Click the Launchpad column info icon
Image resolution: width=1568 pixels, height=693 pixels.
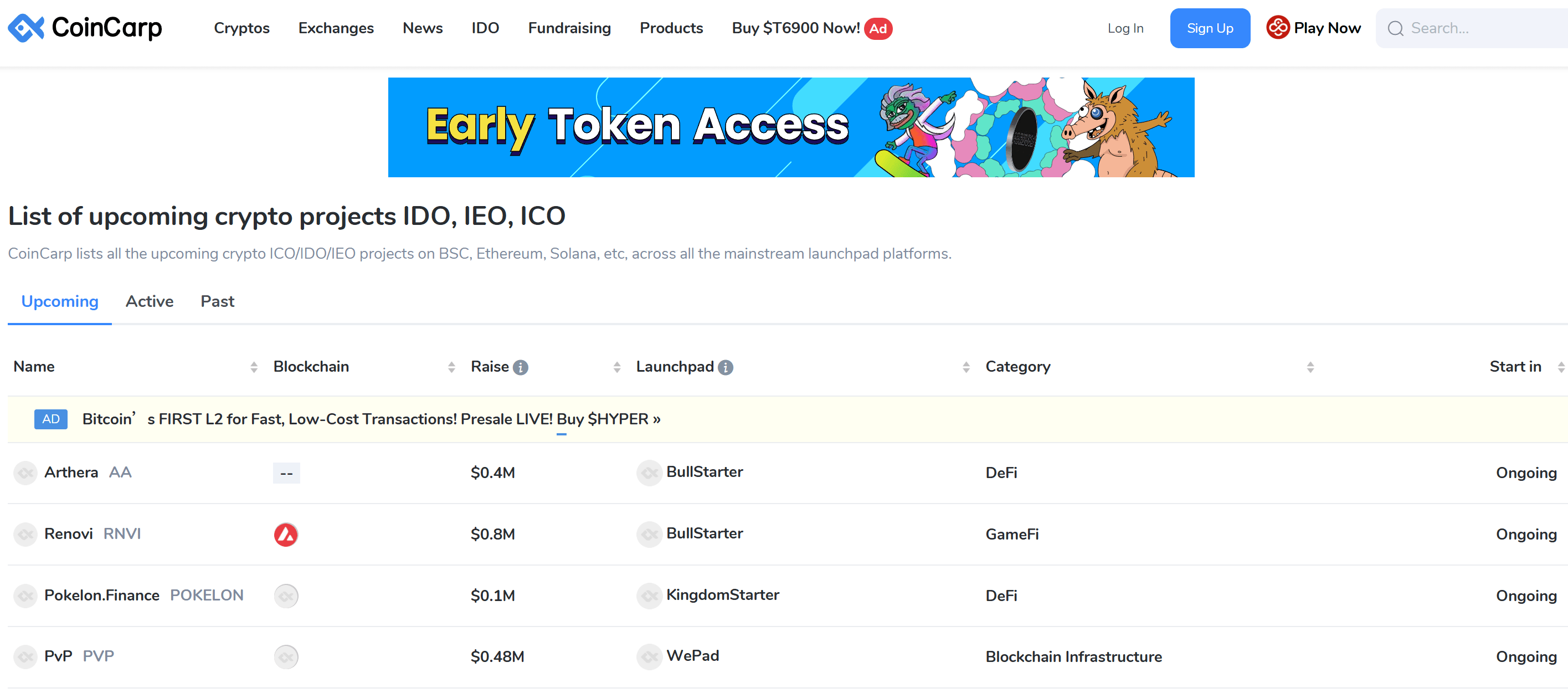pyautogui.click(x=726, y=367)
